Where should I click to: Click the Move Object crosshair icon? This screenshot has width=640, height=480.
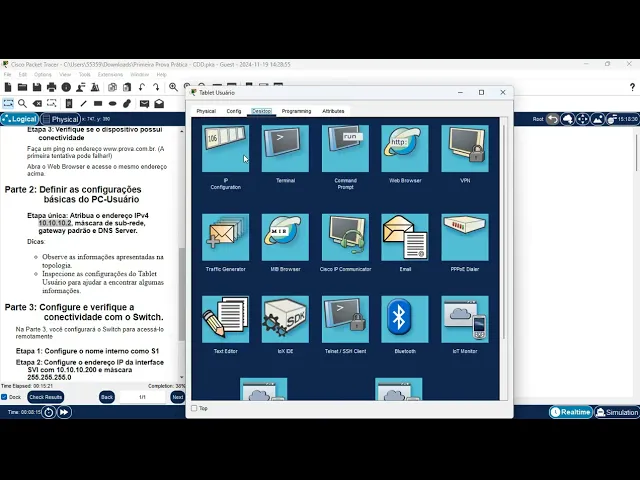583,119
